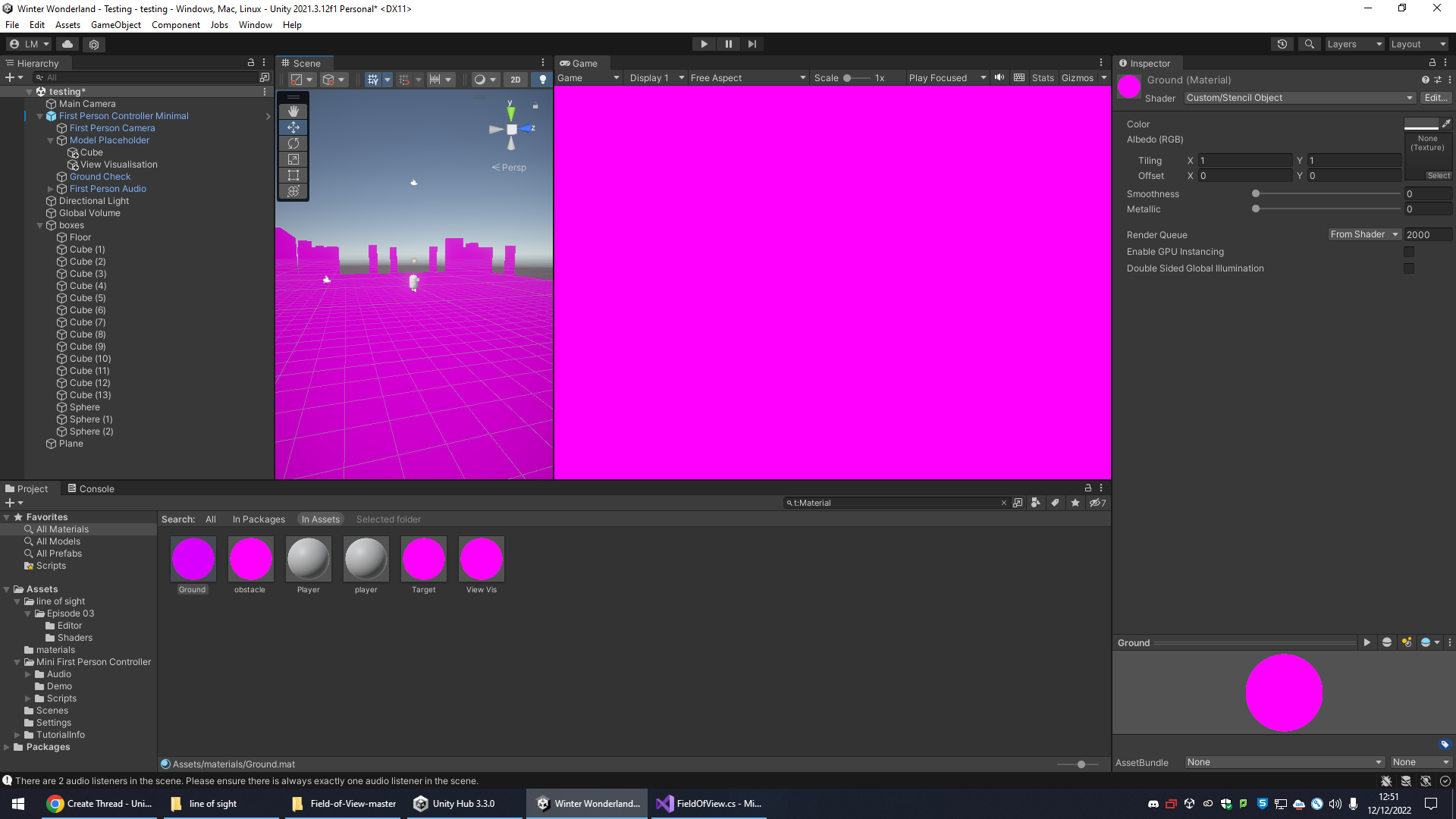Select the Move tool

click(x=293, y=127)
